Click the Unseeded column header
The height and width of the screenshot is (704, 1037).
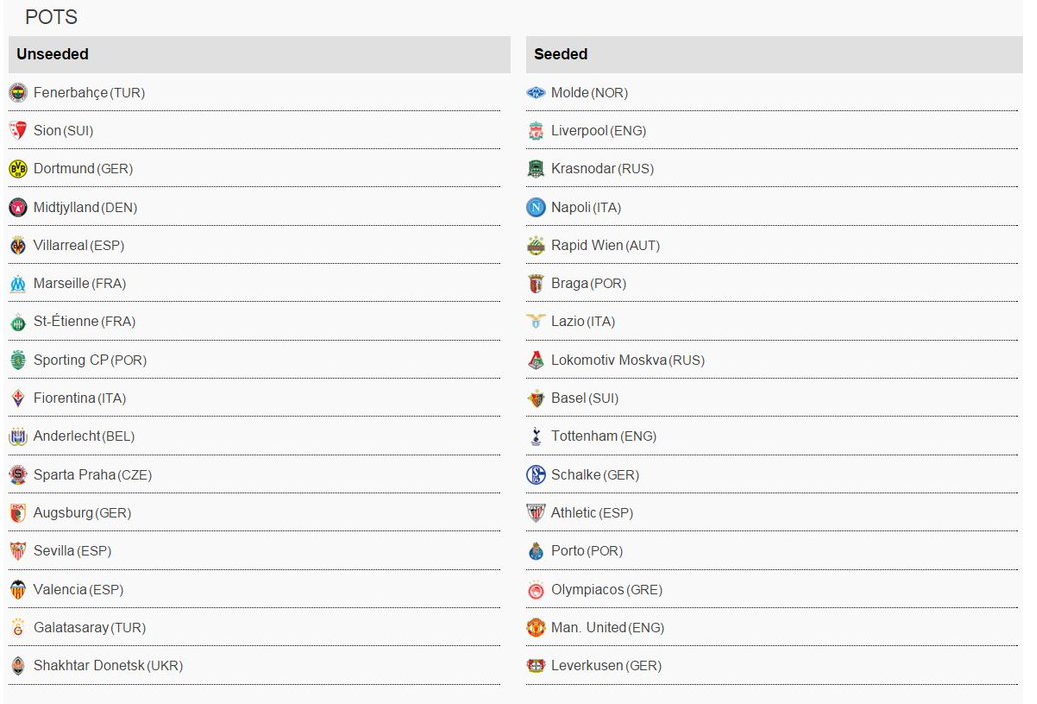53,54
